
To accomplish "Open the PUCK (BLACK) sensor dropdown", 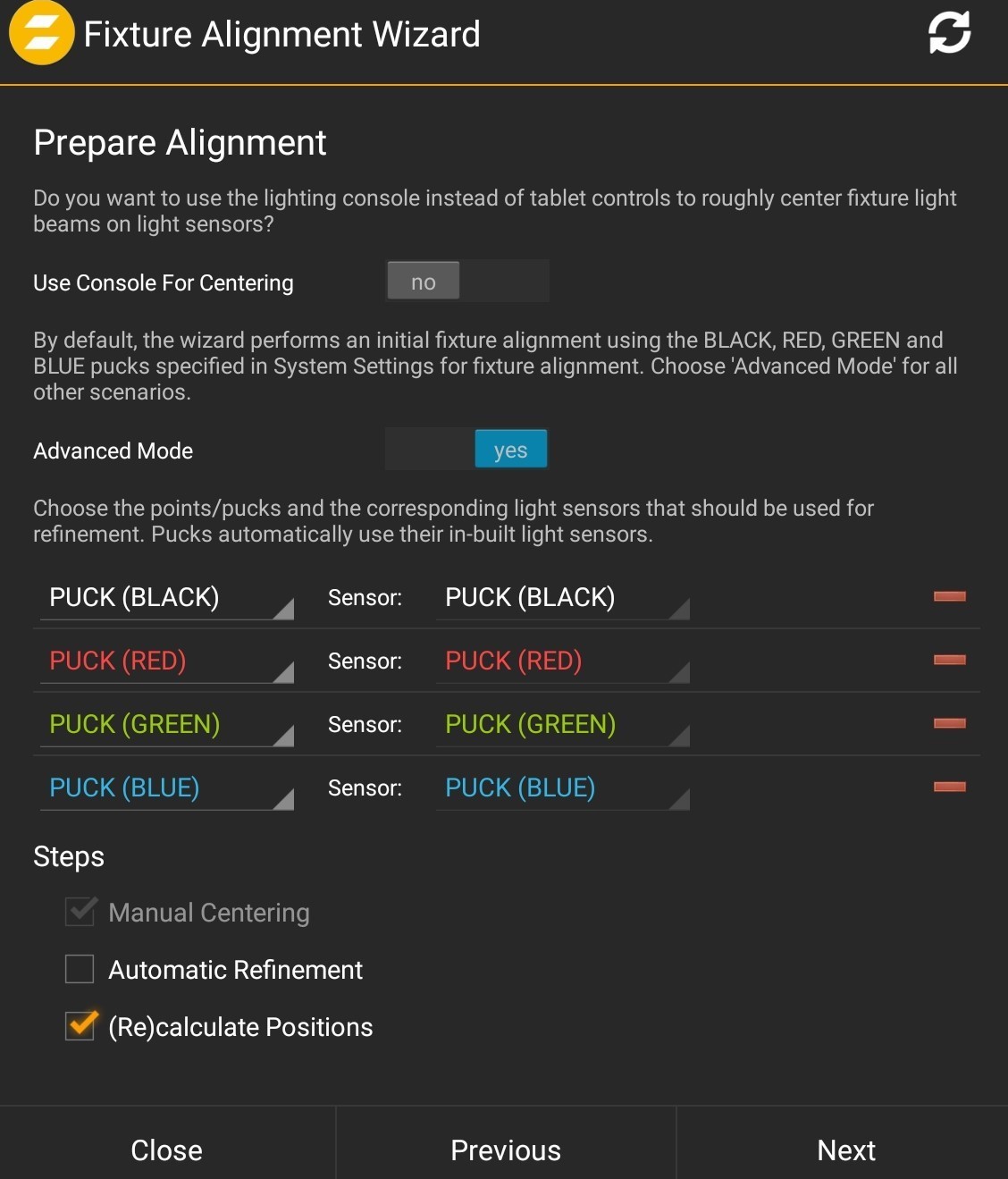I will [x=563, y=598].
